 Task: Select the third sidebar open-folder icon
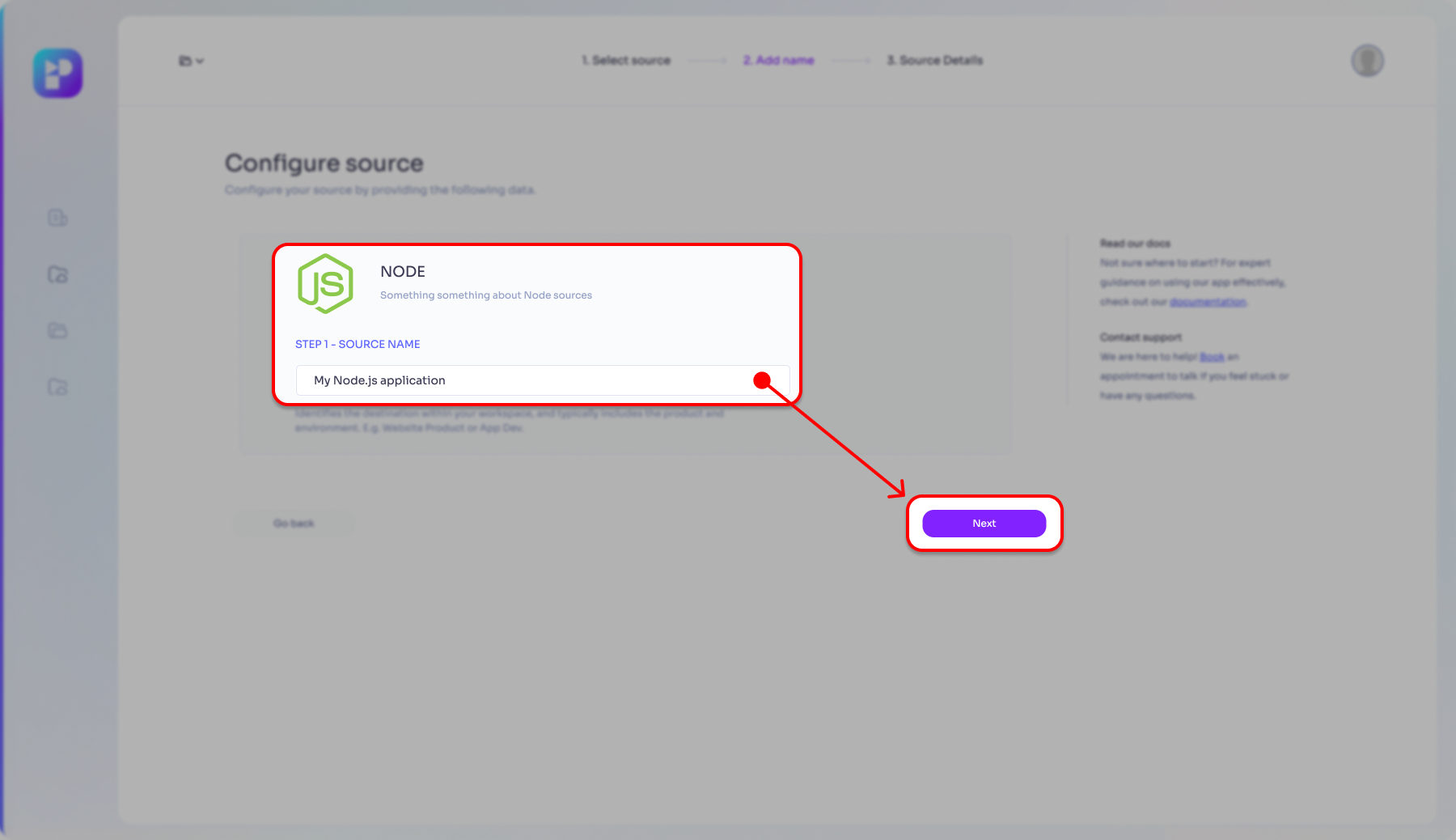pos(57,330)
